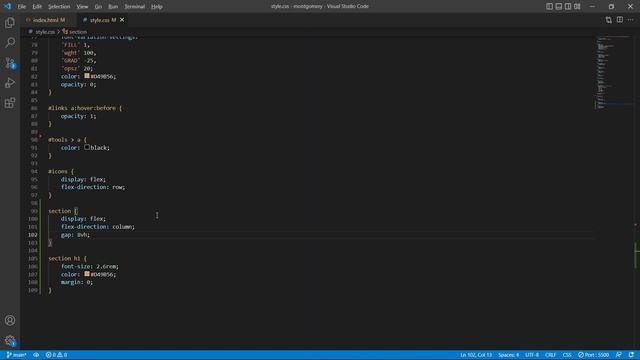Click the feedback icon in status bar

point(619,355)
